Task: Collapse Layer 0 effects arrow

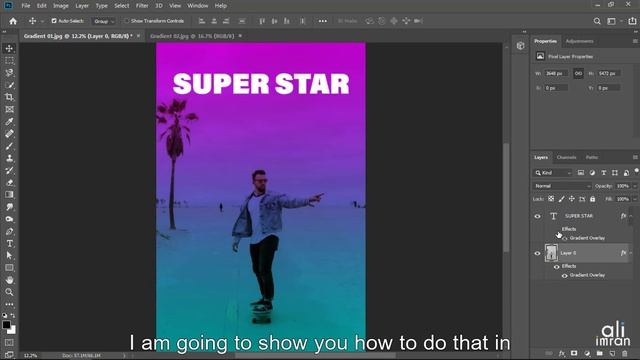Action: 631,253
